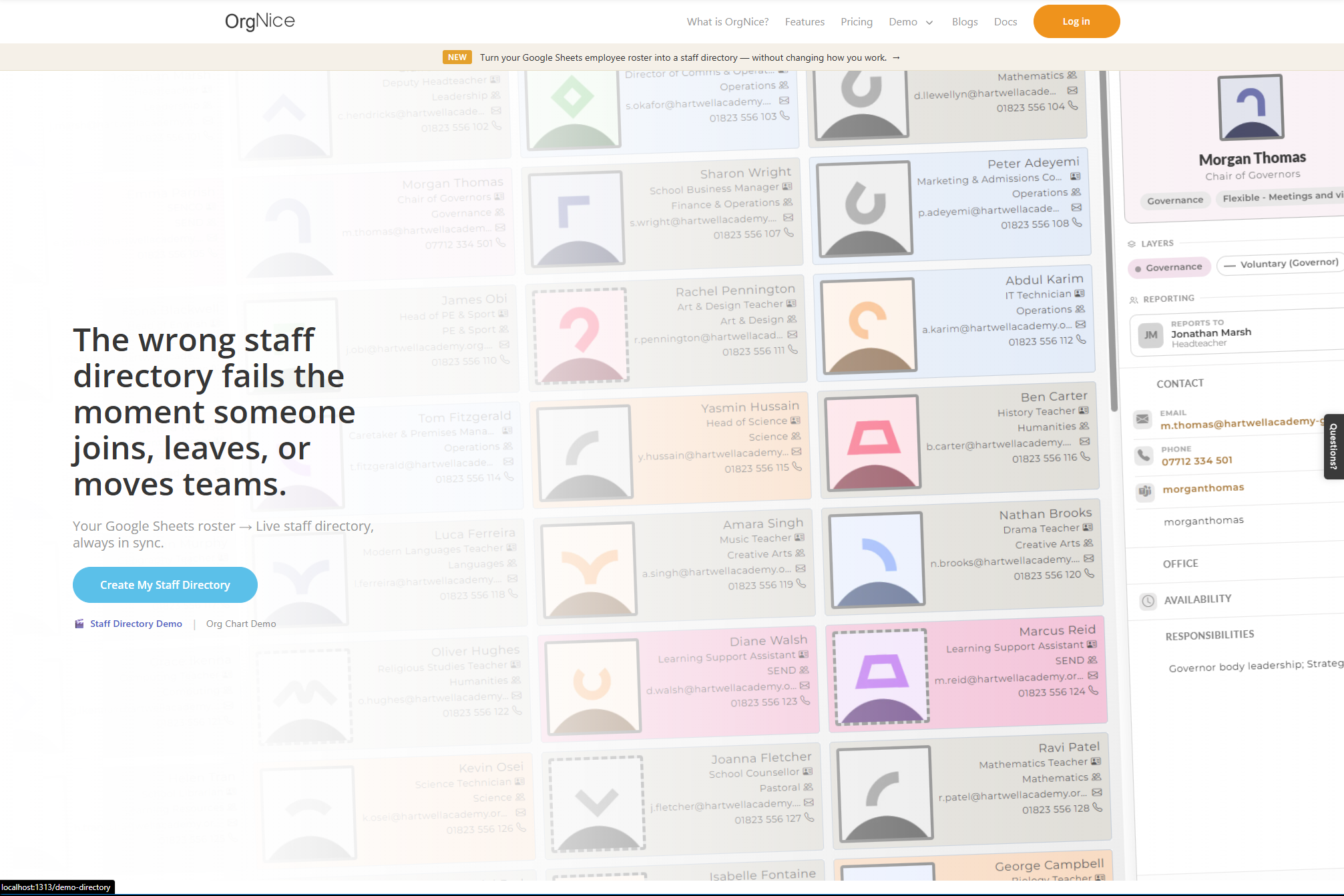Go to Features page
The image size is (1344, 896).
click(805, 22)
